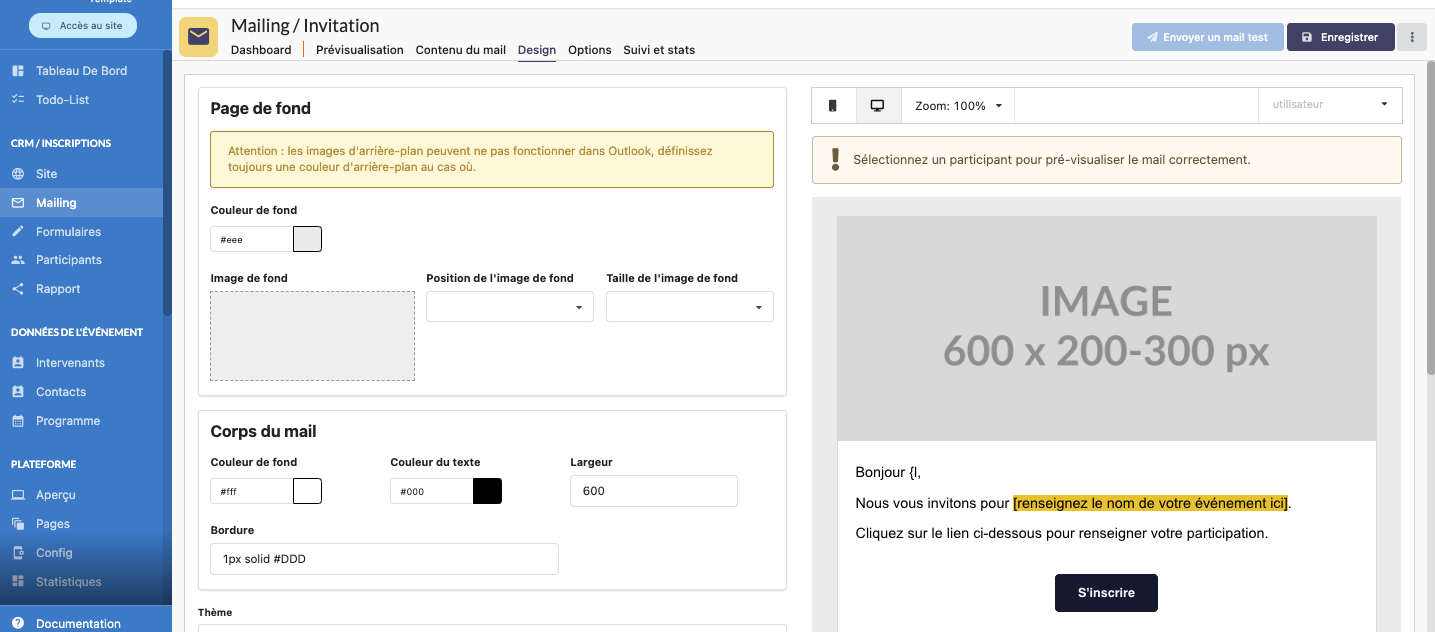1435x632 pixels.
Task: Switch to desktop preview icon
Action: pos(878,105)
